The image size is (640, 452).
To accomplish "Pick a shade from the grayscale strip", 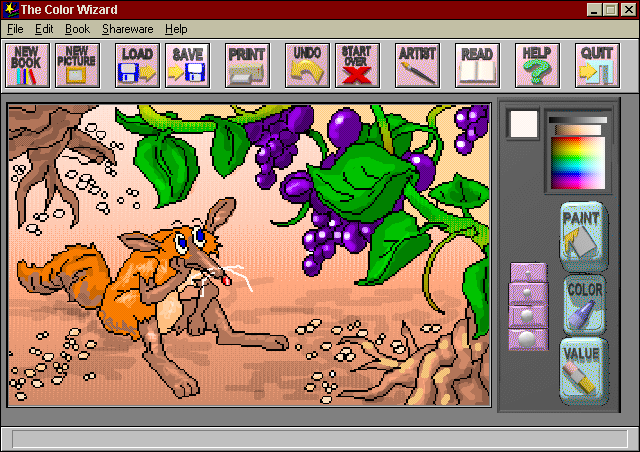I will [x=578, y=120].
